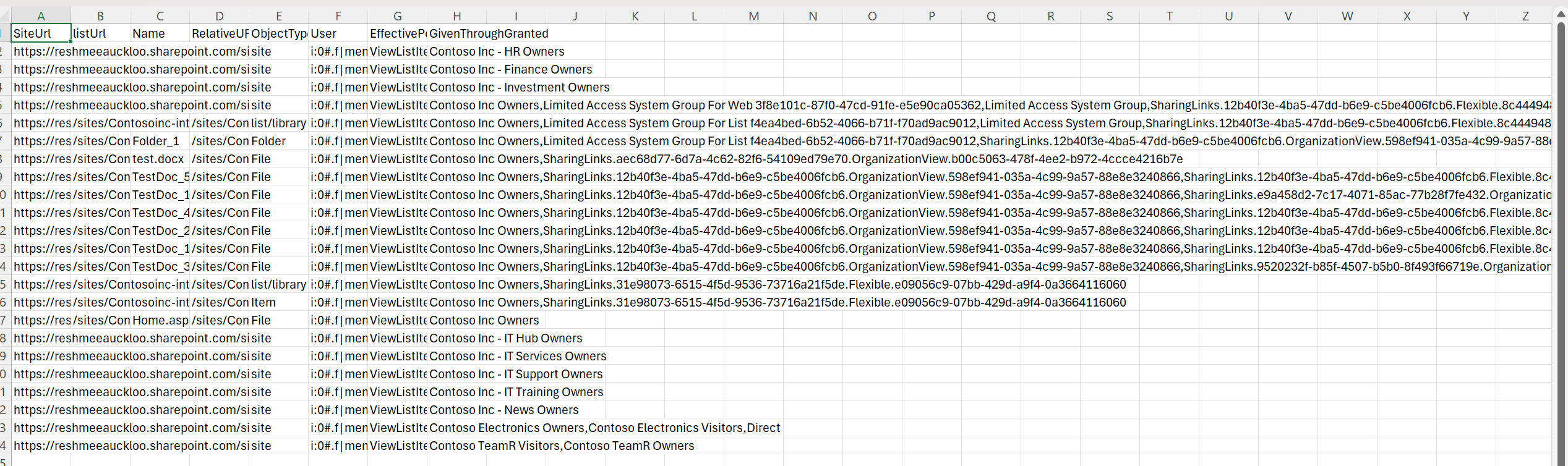The height and width of the screenshot is (466, 1568).
Task: Click the GivenThrough header cell
Action: 456,33
